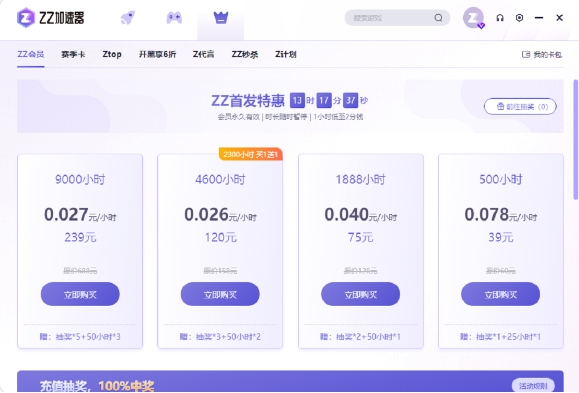This screenshot has width=579, height=393.
Task: Open customer support headphone icon
Action: click(x=500, y=18)
